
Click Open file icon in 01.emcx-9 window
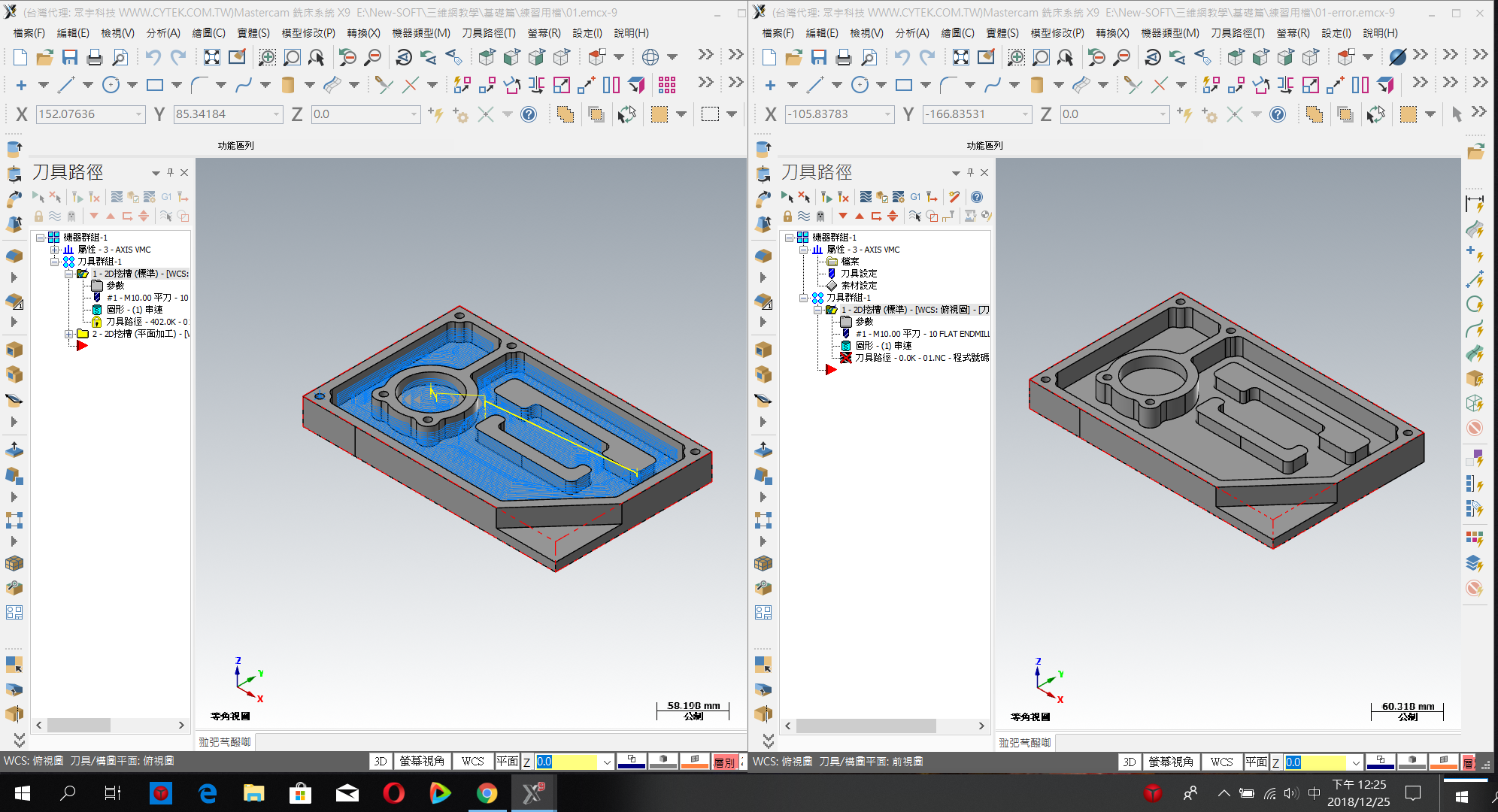(45, 57)
